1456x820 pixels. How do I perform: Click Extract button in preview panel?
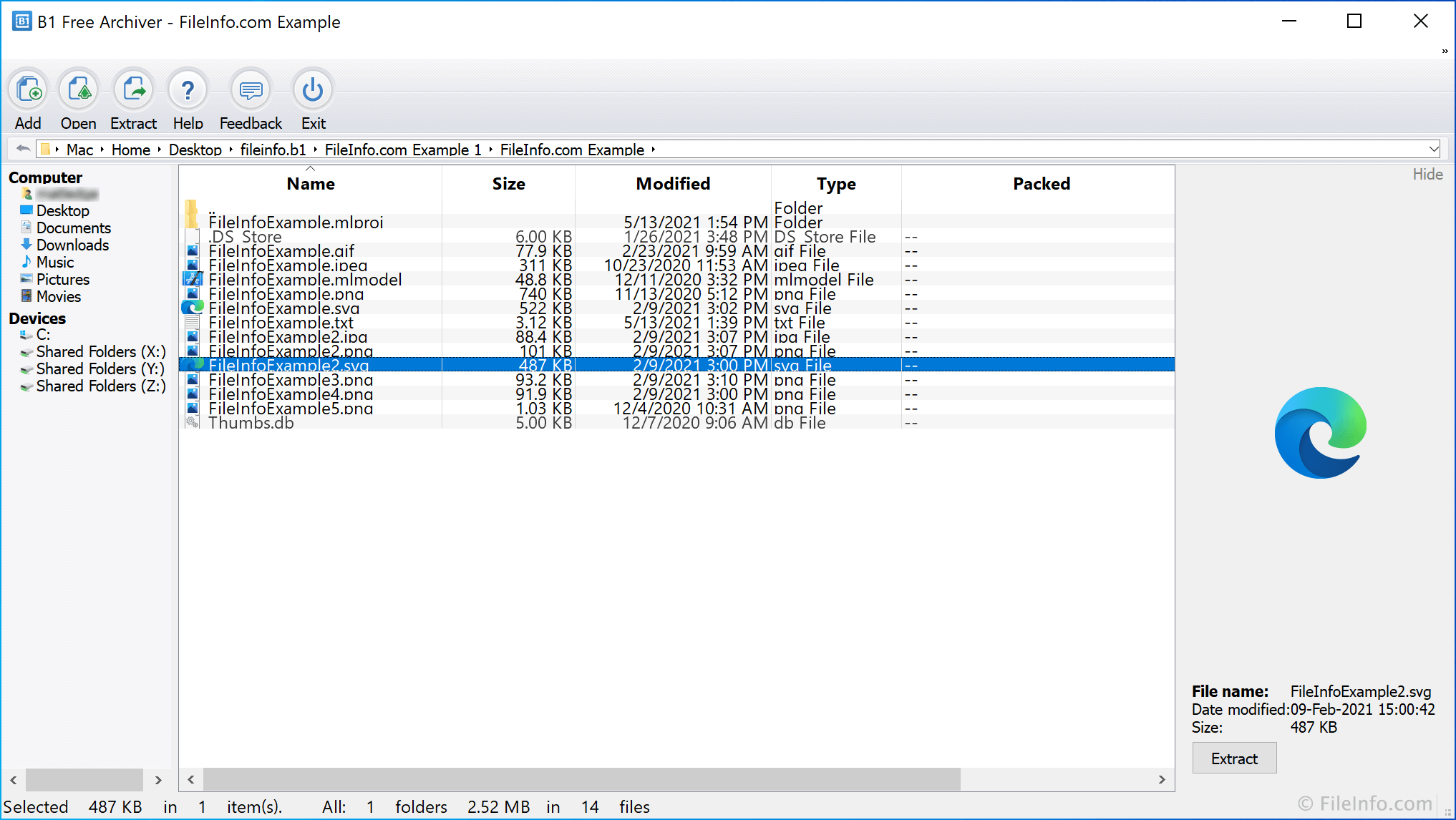point(1234,758)
